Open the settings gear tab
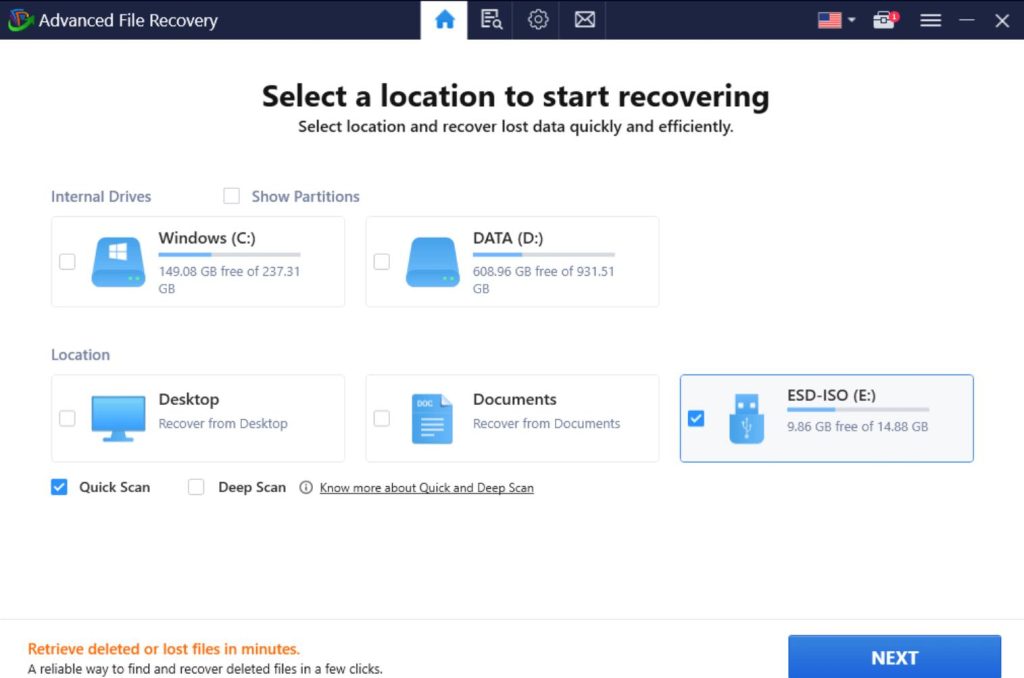1024x678 pixels. (x=537, y=20)
